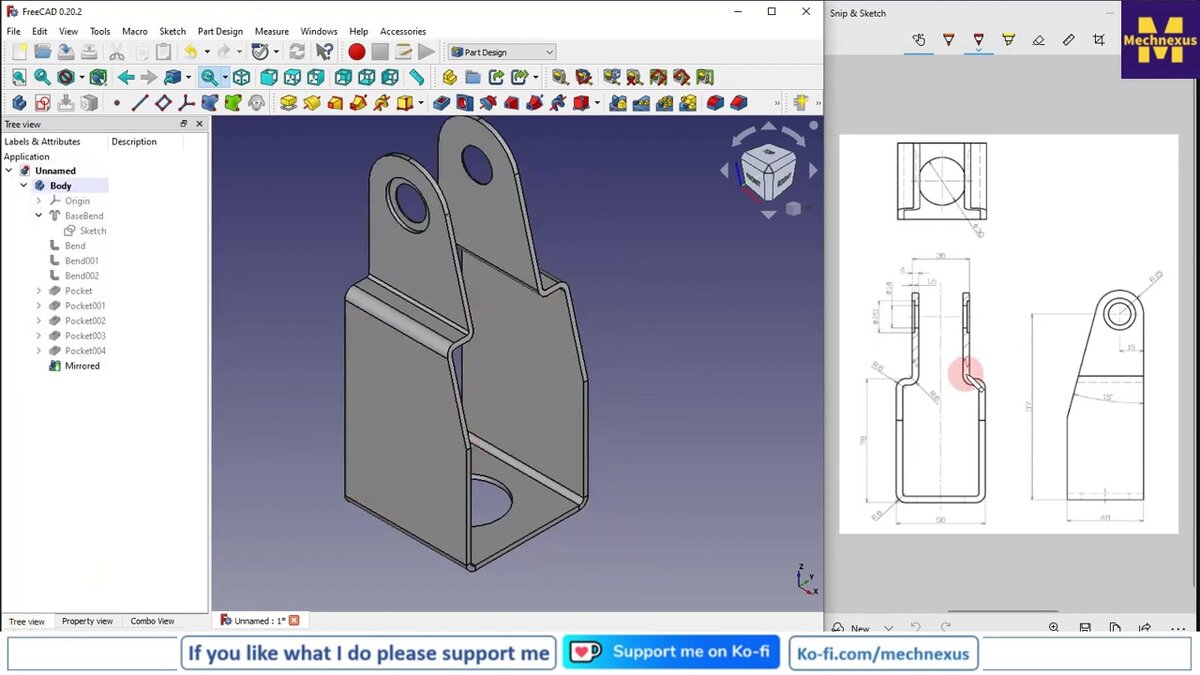Expand the Pocket tree item
1200x675 pixels.
coord(39,291)
